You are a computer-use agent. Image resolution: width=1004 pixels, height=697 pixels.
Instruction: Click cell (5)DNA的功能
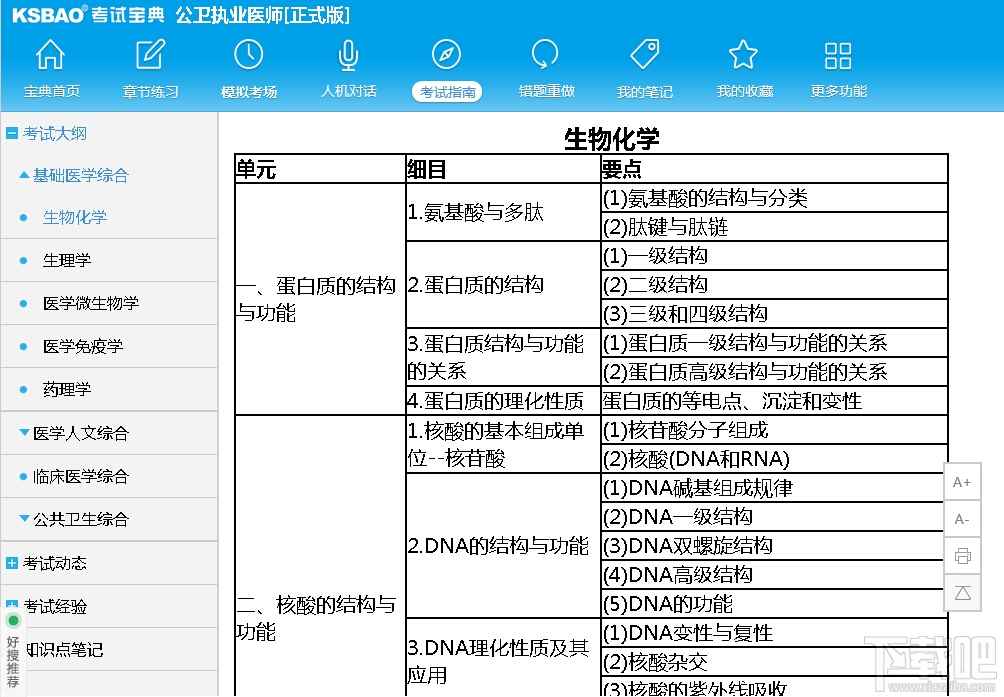pyautogui.click(x=772, y=604)
